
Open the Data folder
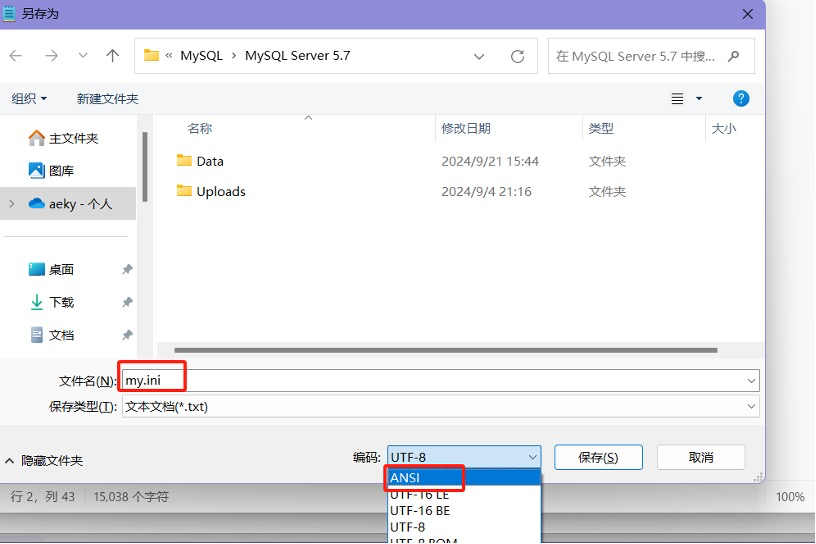click(209, 161)
